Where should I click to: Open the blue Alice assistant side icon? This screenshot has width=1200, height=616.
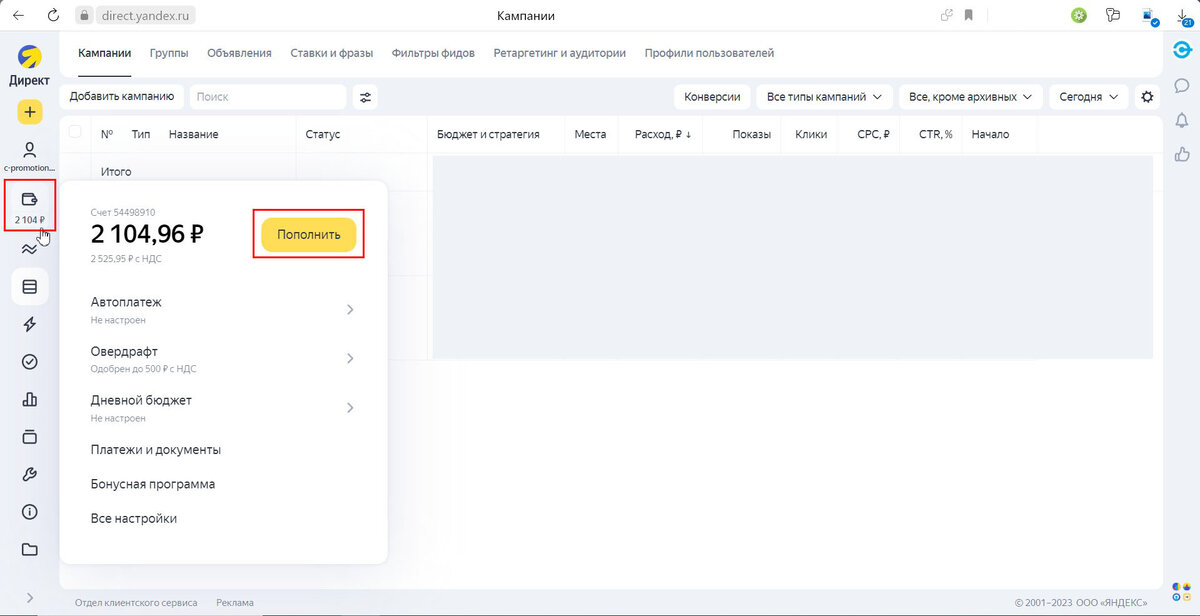(x=1181, y=51)
